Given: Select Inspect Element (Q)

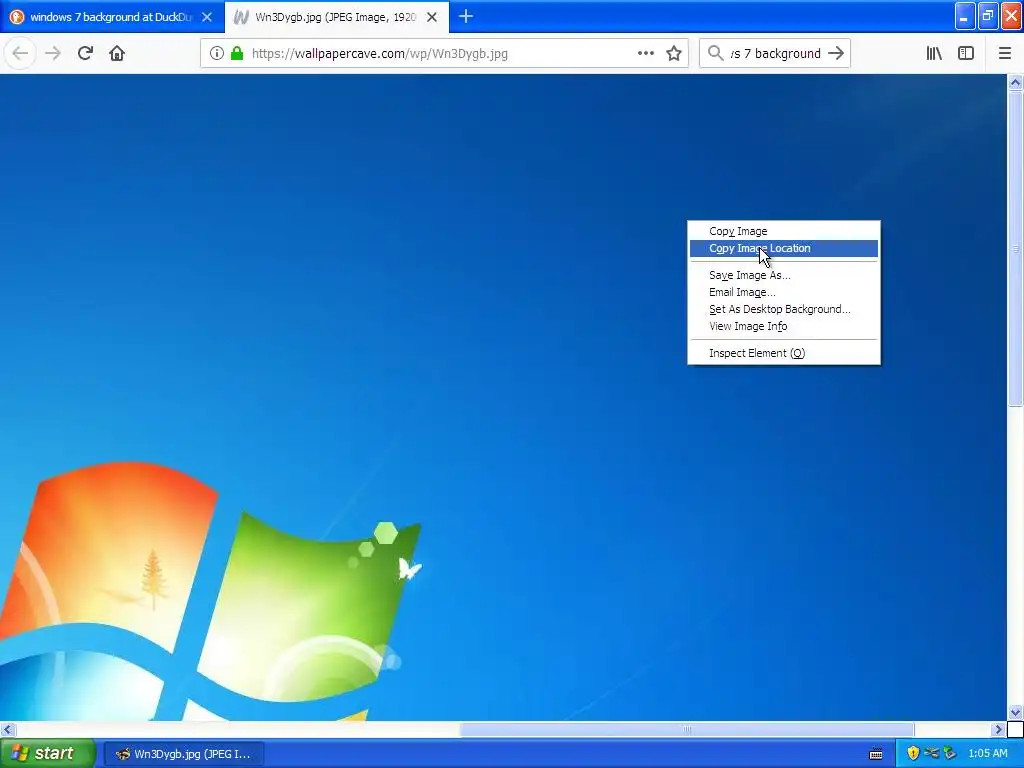Looking at the screenshot, I should [x=784, y=353].
